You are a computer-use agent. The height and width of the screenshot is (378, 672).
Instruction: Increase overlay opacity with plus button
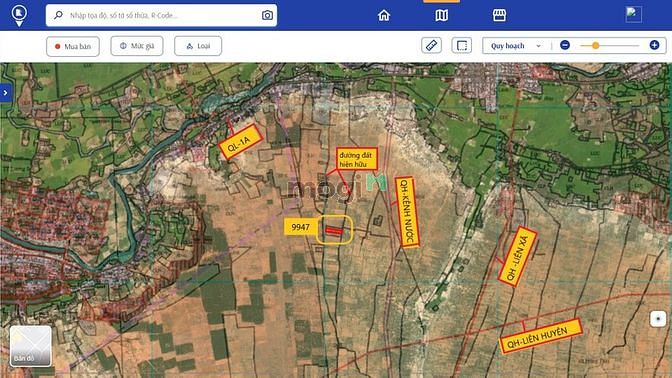click(654, 45)
